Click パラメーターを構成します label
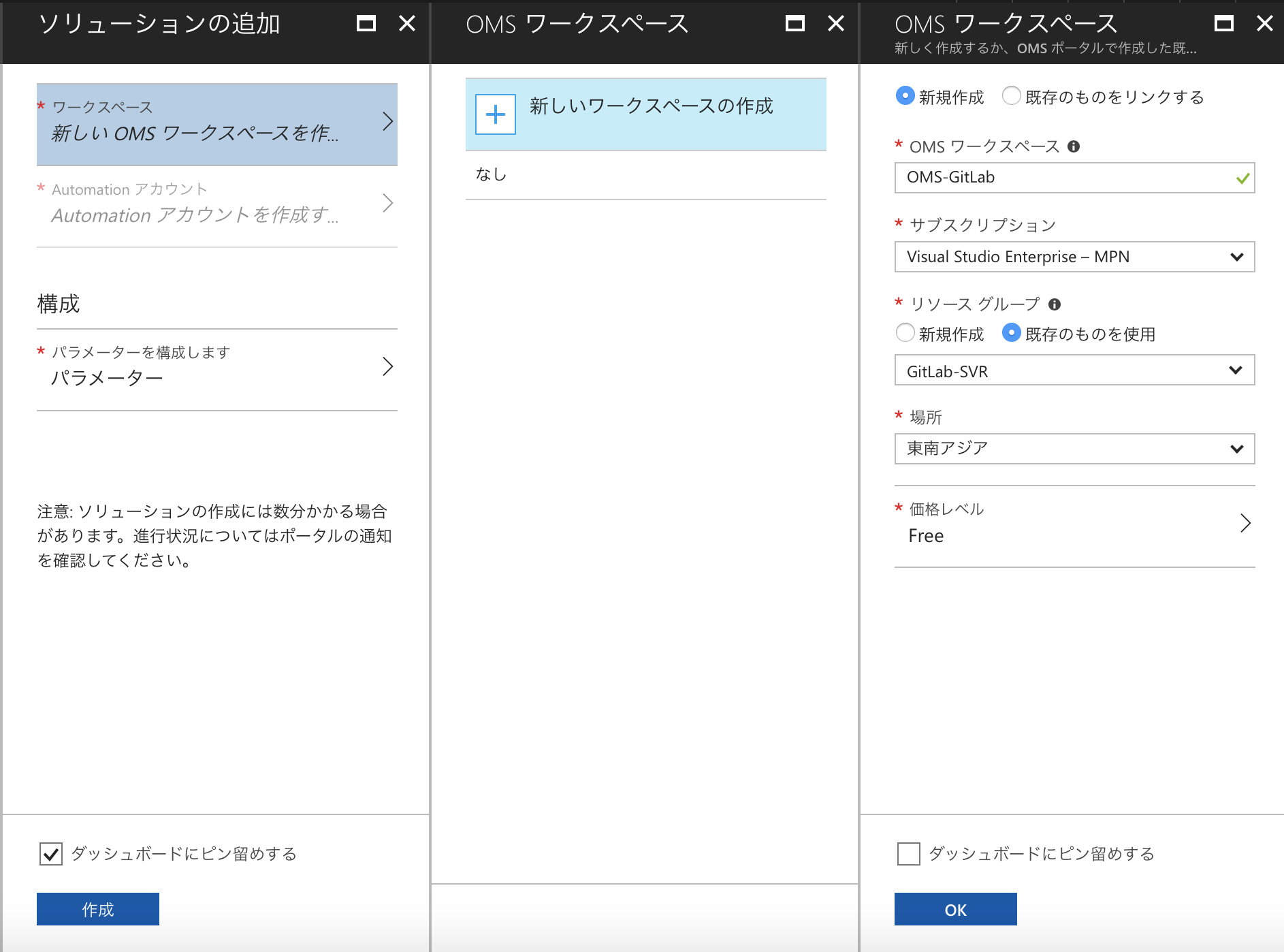 141,352
